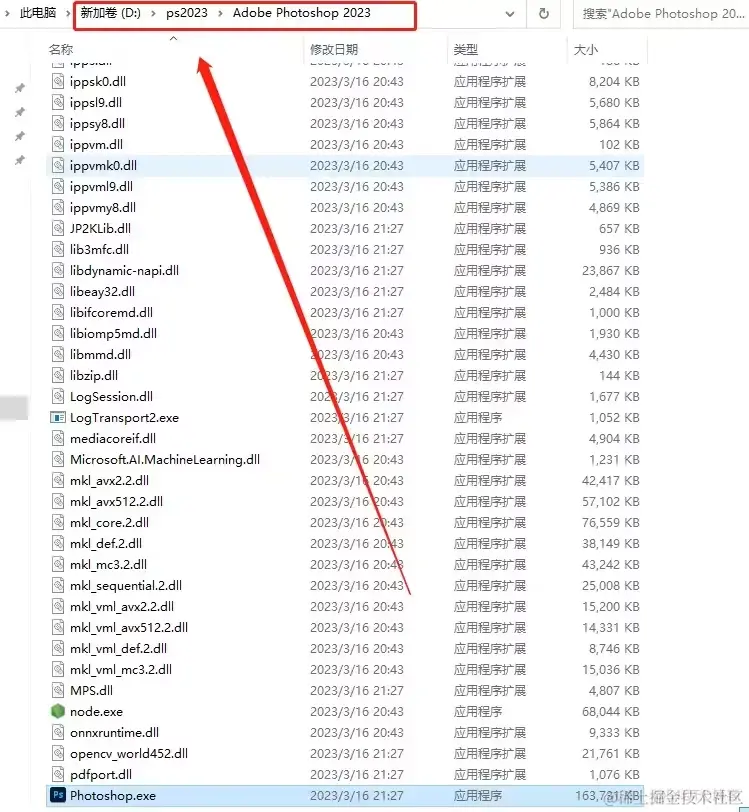This screenshot has height=812, width=749.
Task: Click the last pin icon in sidebar
Action: pos(20,160)
